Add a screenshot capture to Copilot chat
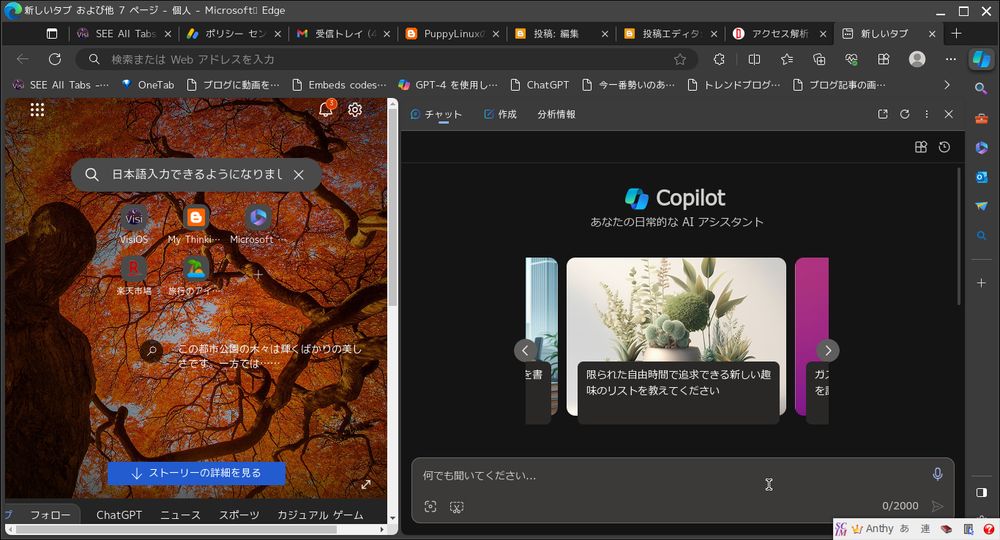 pyautogui.click(x=457, y=507)
